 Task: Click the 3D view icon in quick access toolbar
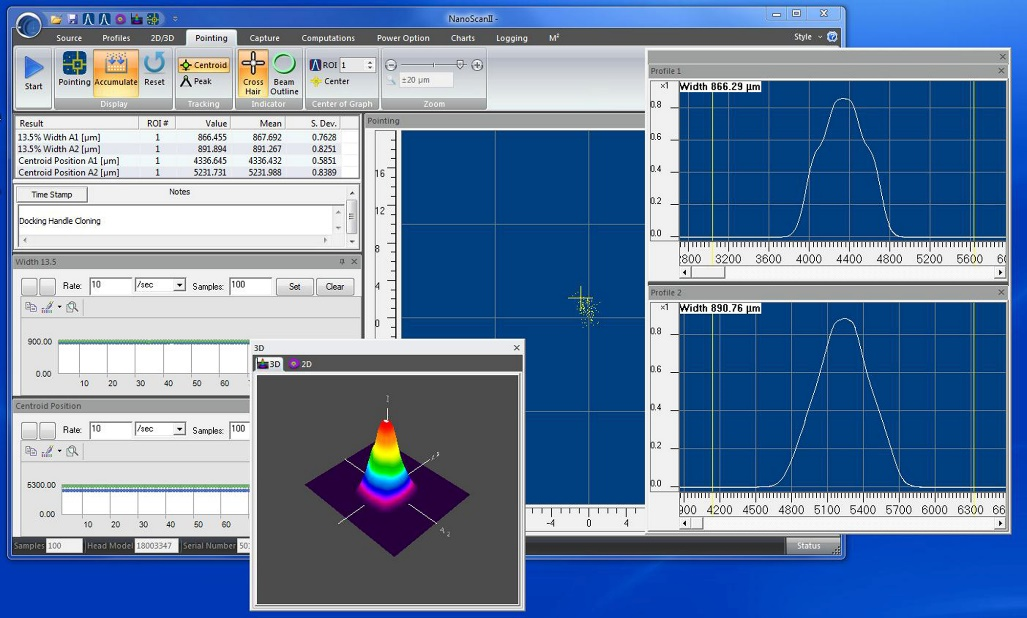click(x=137, y=19)
